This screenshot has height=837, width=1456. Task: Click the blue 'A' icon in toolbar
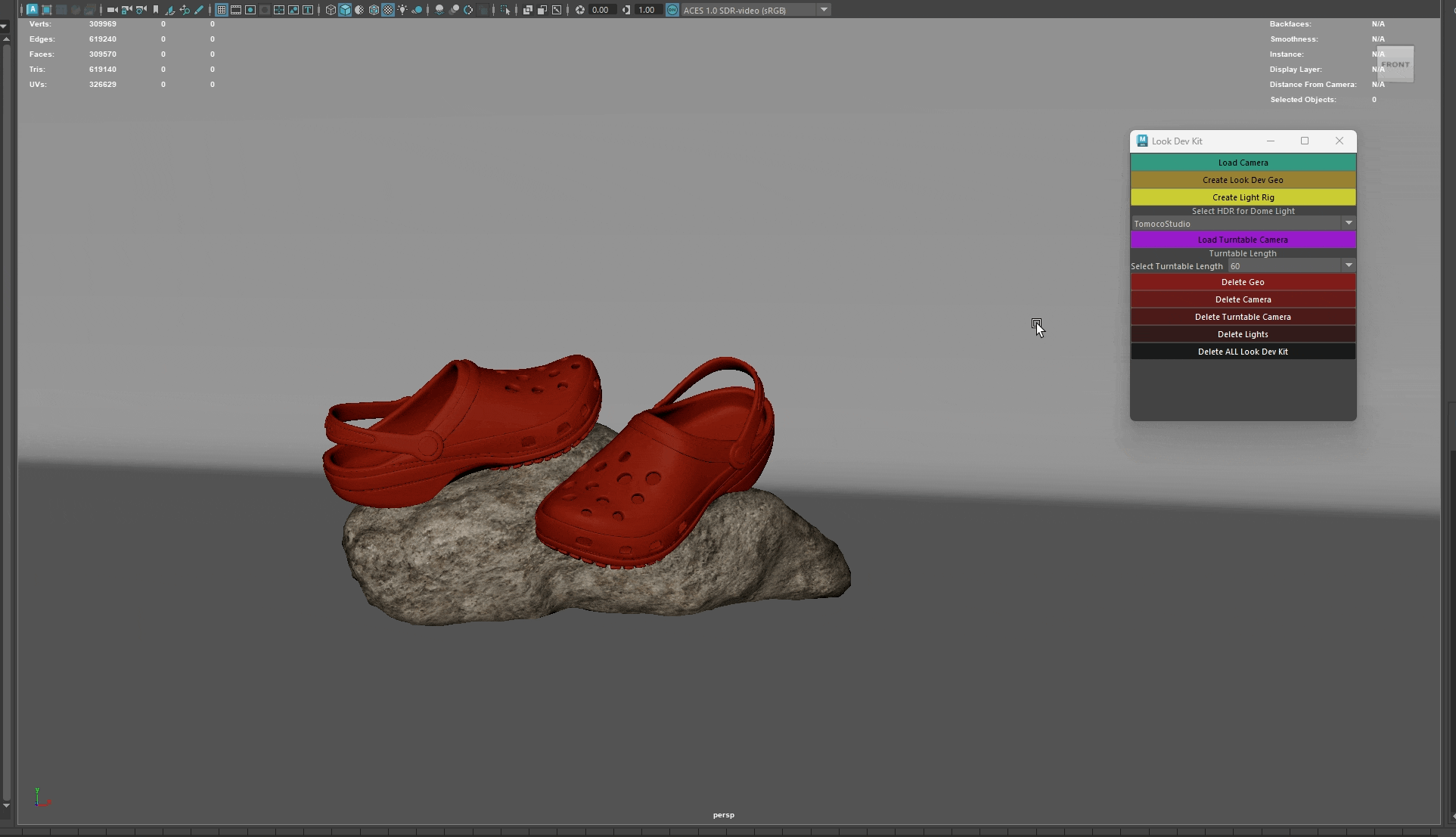32,10
